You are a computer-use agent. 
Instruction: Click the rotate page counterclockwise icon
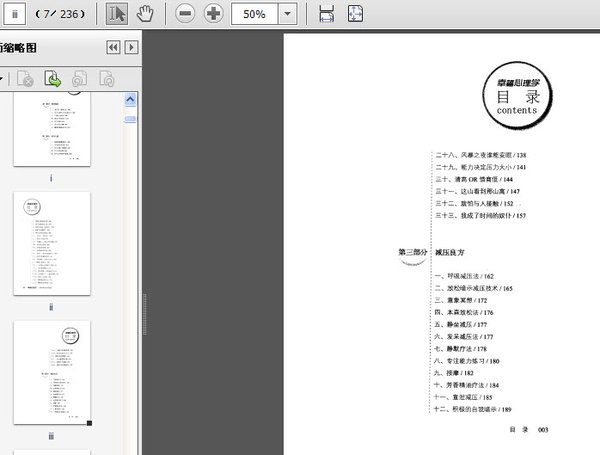click(x=80, y=79)
